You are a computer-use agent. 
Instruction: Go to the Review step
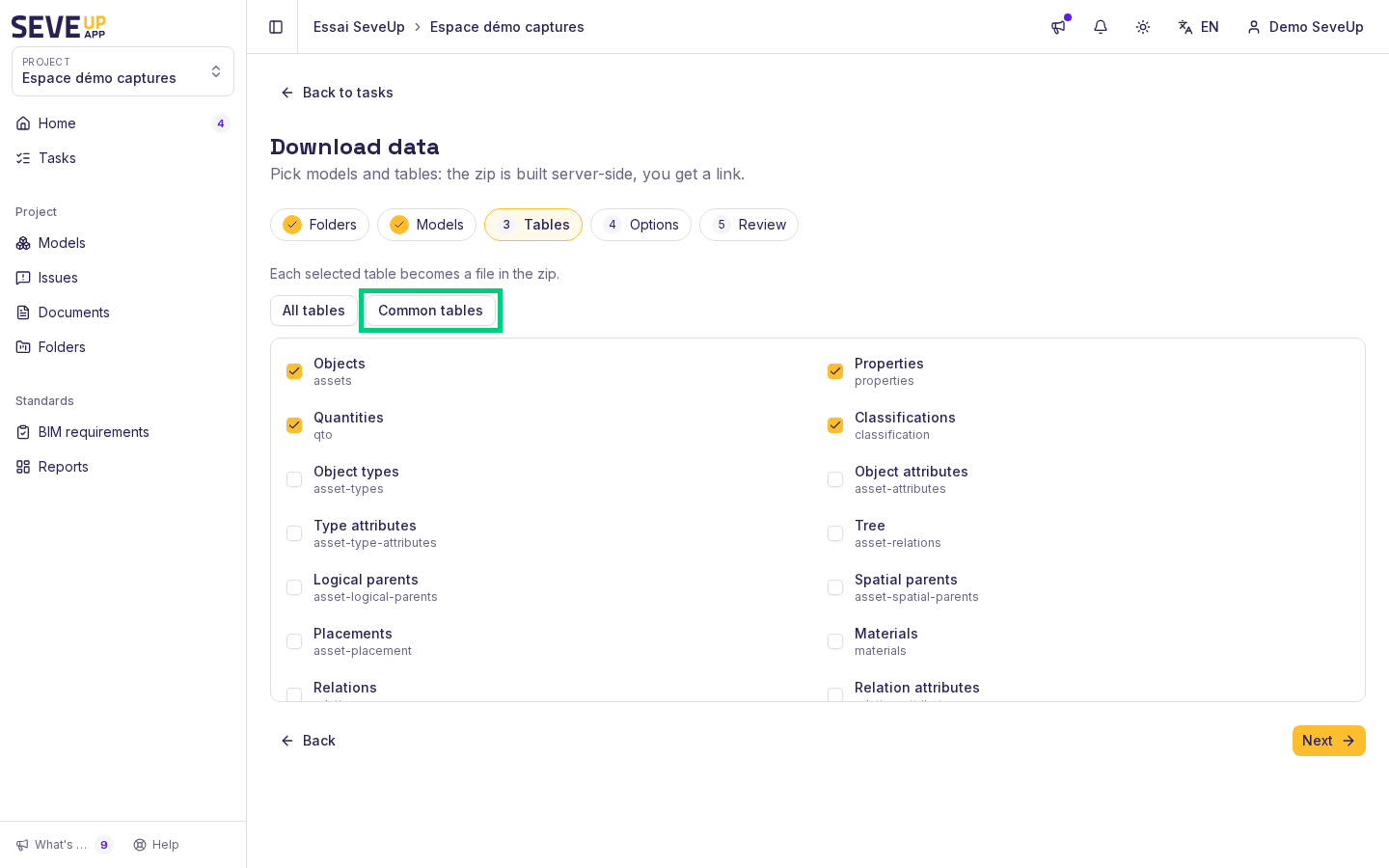coord(749,225)
